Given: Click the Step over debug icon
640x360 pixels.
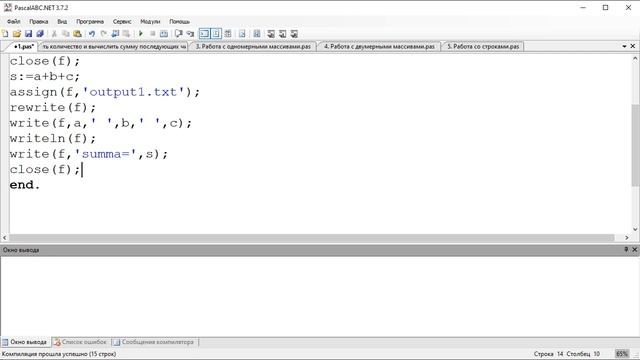Looking at the screenshot, I should [x=178, y=34].
